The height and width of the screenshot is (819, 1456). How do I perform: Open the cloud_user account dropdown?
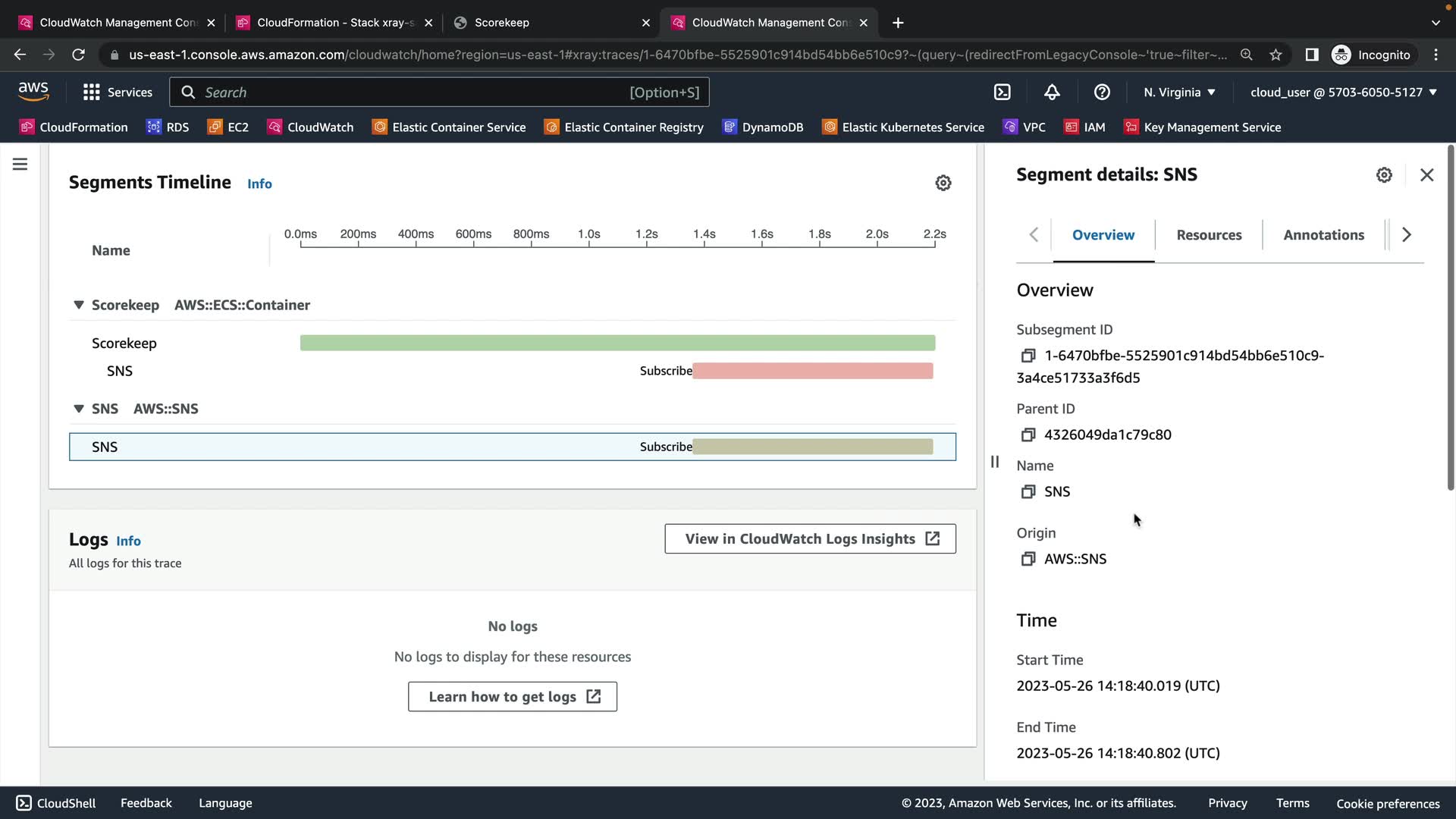pos(1343,93)
